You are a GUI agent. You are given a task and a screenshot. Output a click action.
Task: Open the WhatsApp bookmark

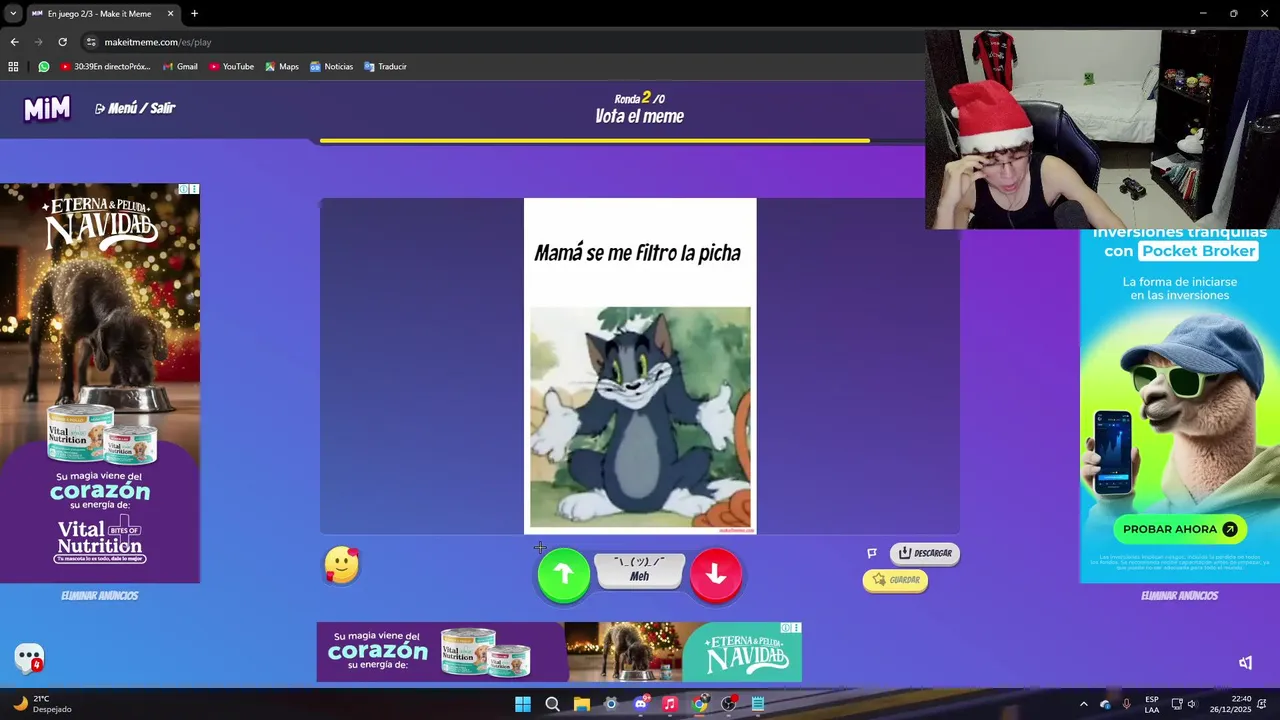pos(44,67)
